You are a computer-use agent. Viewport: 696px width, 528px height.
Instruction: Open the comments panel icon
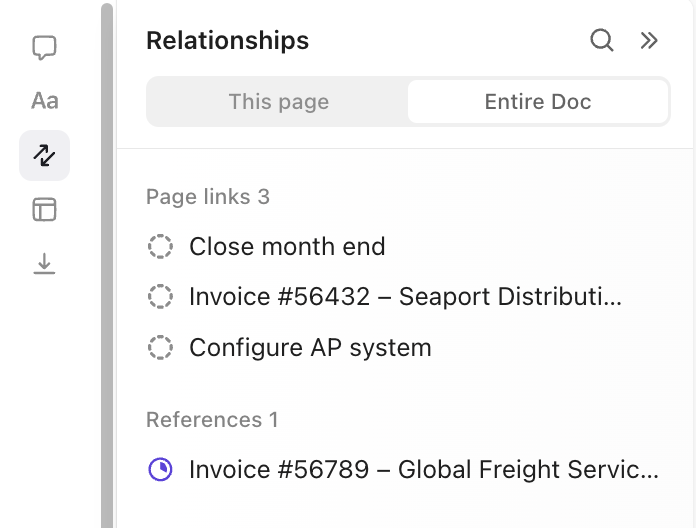pyautogui.click(x=44, y=47)
